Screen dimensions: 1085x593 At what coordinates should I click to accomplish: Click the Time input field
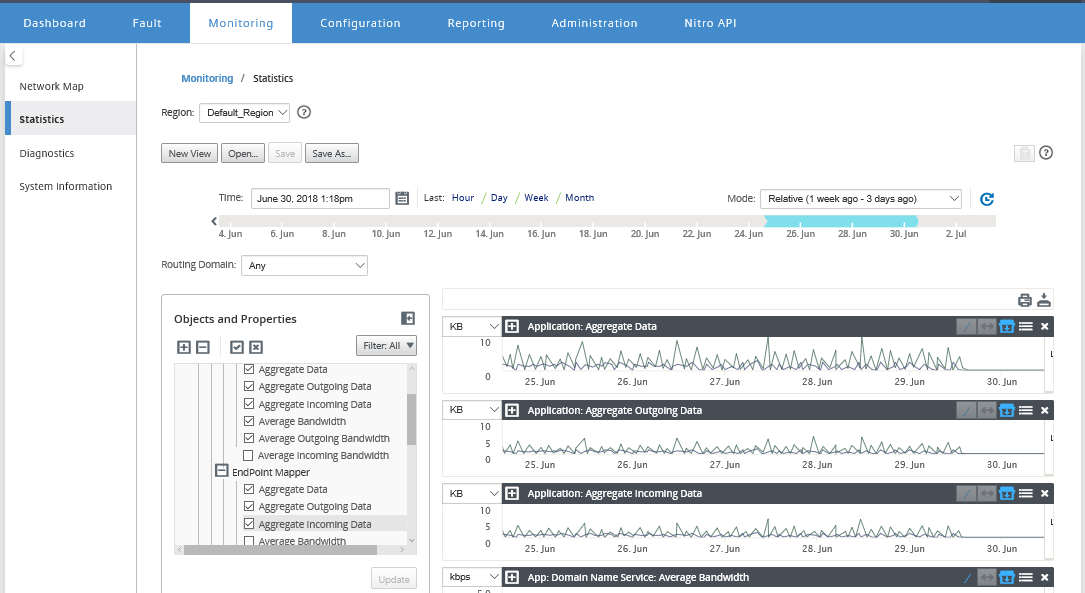[320, 199]
